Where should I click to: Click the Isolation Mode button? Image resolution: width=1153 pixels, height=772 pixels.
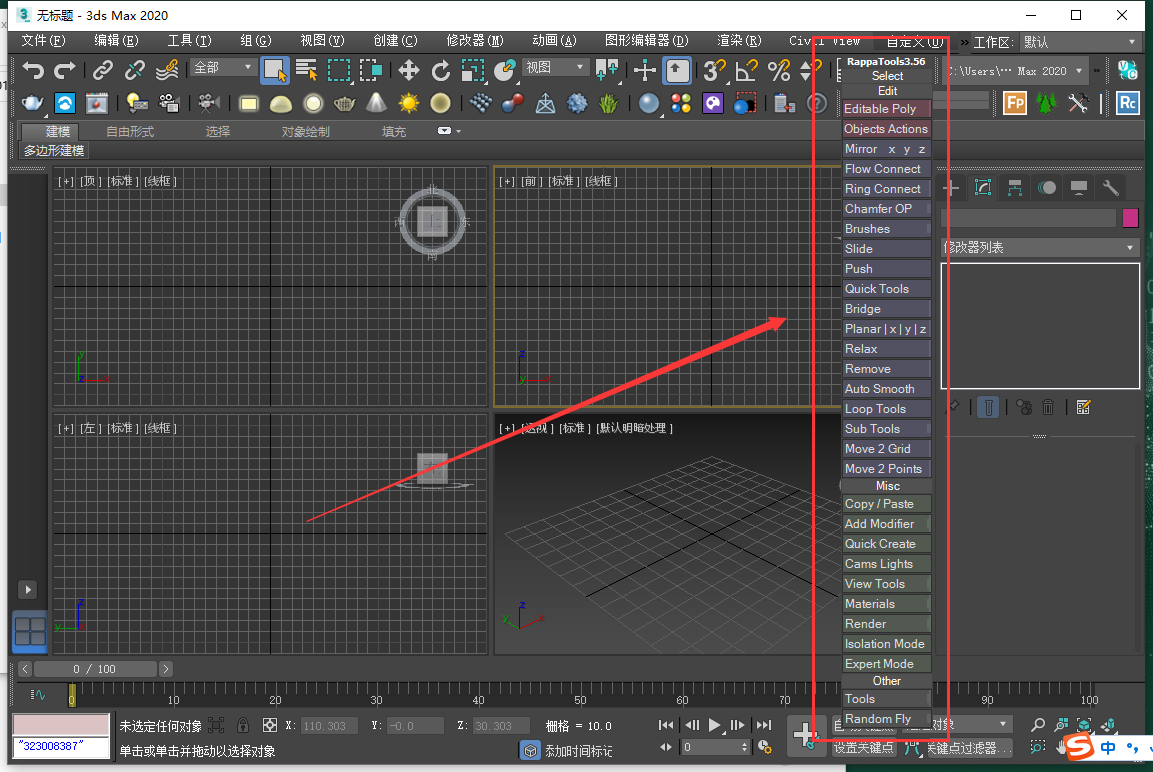[887, 644]
